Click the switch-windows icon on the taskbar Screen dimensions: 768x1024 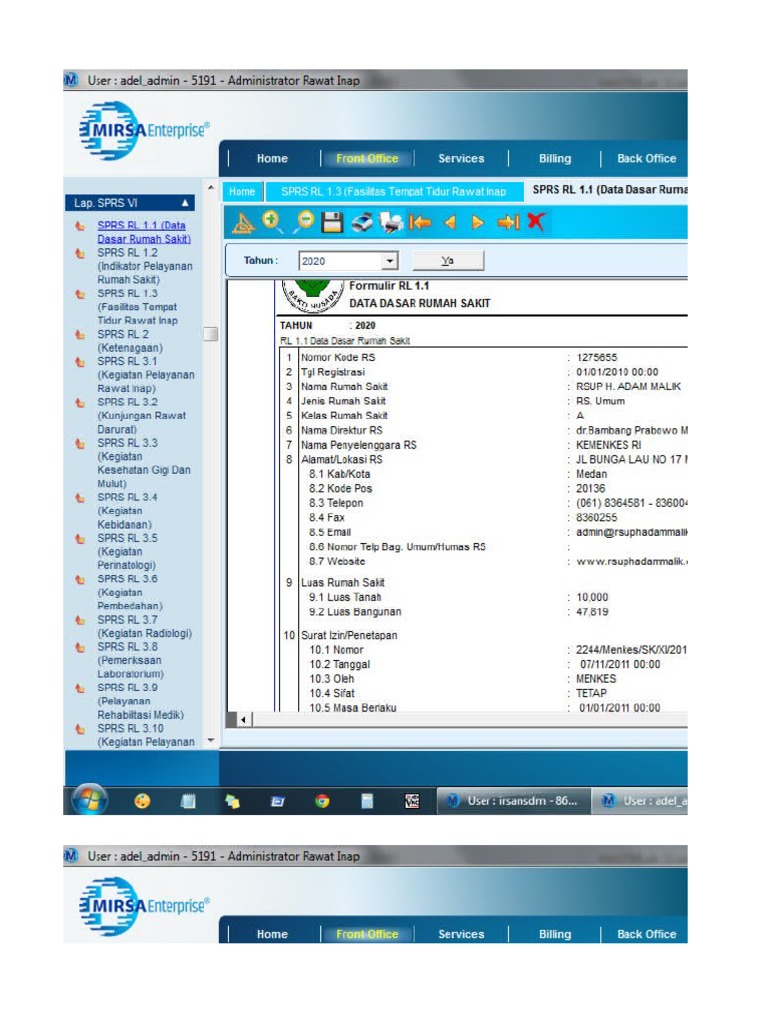[278, 801]
